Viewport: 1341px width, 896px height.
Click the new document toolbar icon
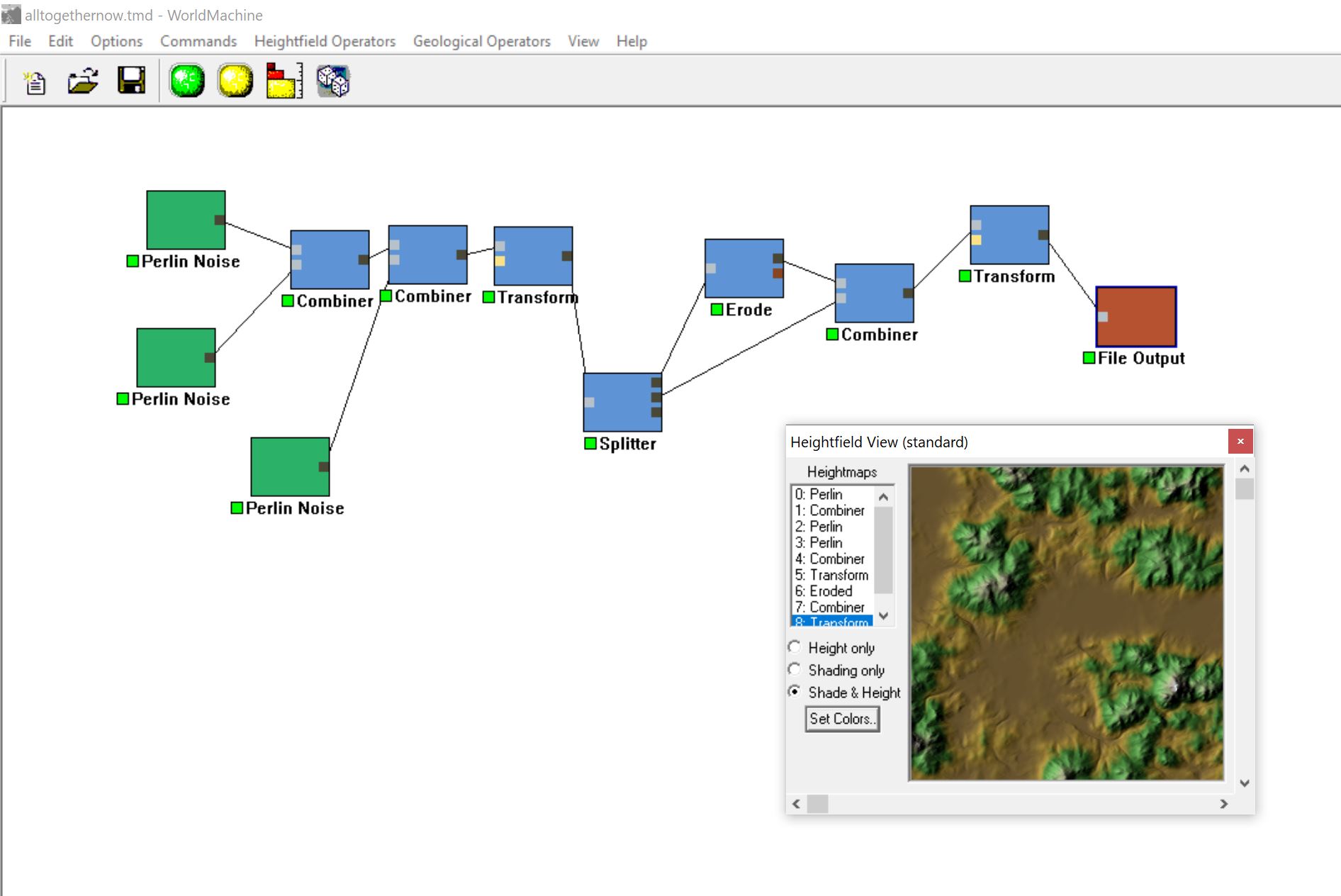click(34, 82)
